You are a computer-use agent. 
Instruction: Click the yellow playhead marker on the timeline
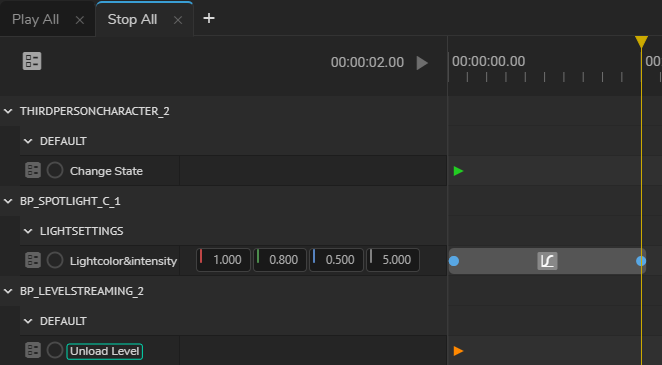tap(641, 42)
